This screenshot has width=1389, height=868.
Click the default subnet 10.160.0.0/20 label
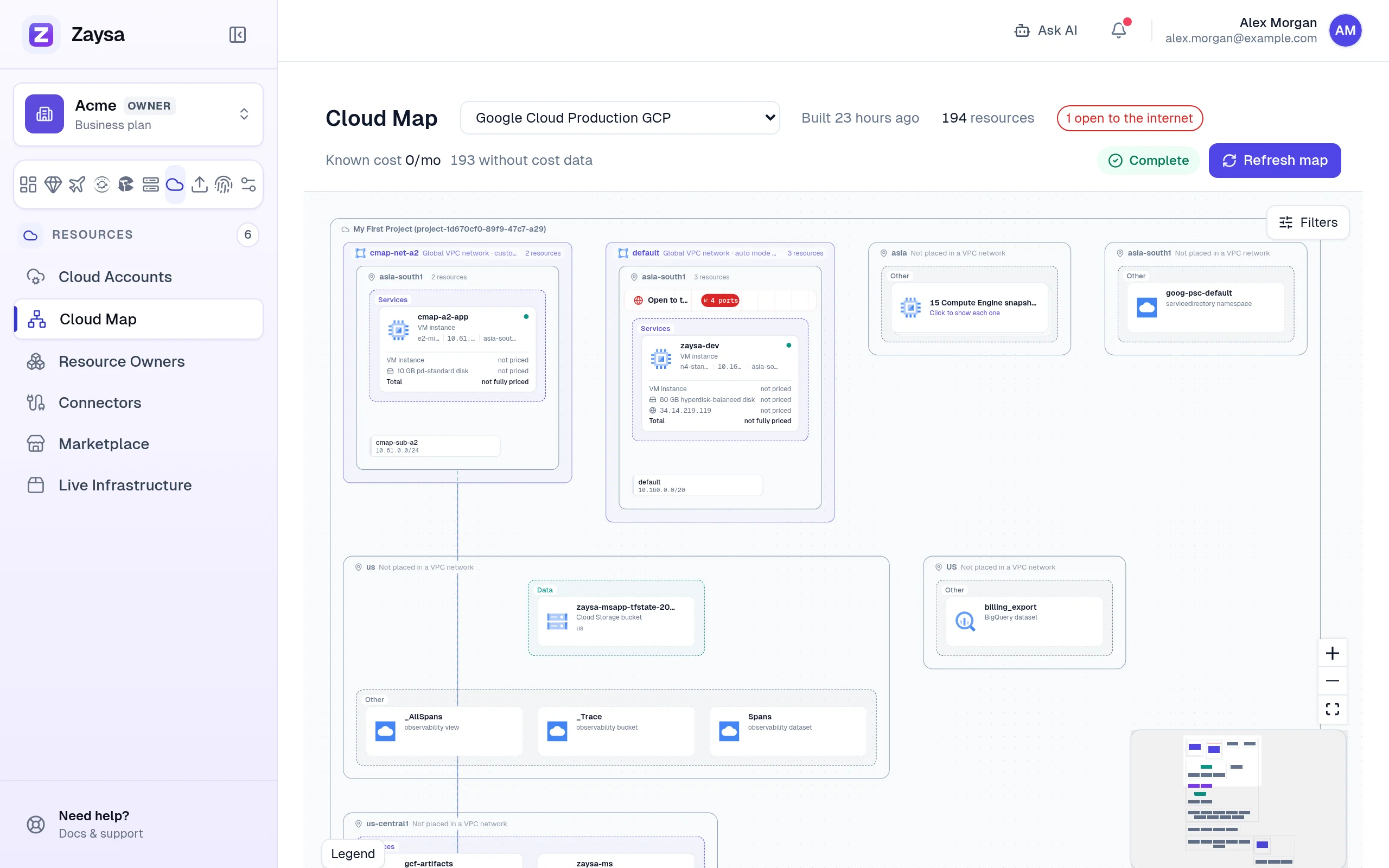tap(697, 486)
